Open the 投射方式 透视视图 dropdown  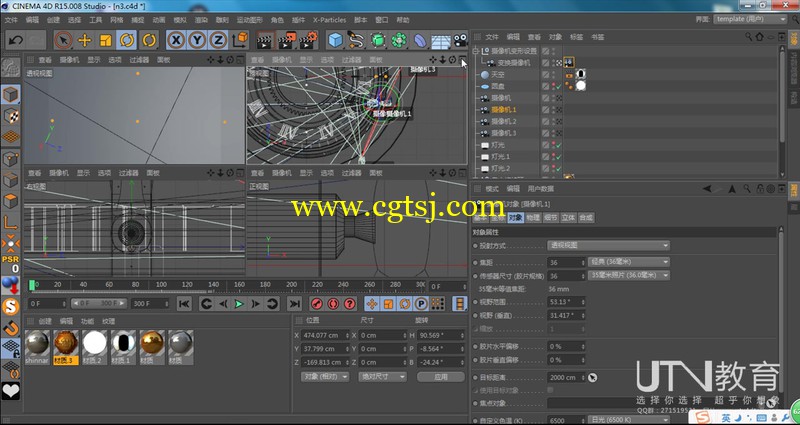pyautogui.click(x=608, y=245)
